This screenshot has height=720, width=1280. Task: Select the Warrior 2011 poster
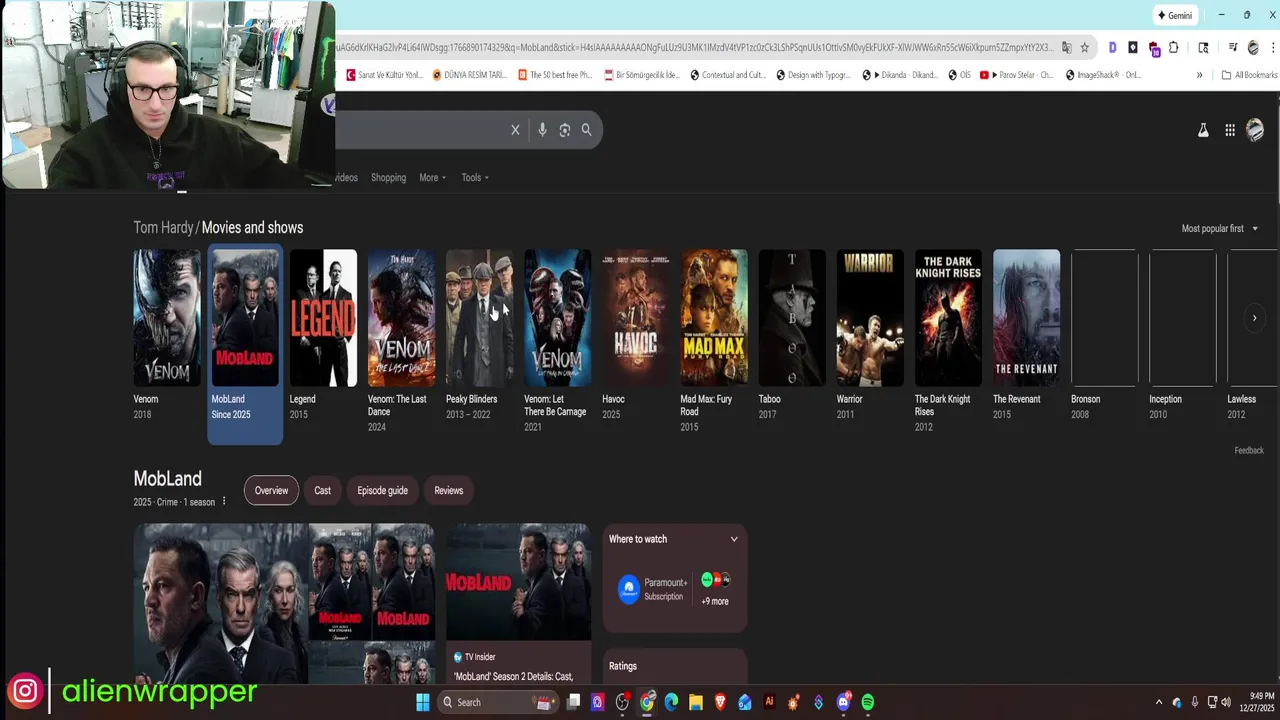[x=870, y=318]
